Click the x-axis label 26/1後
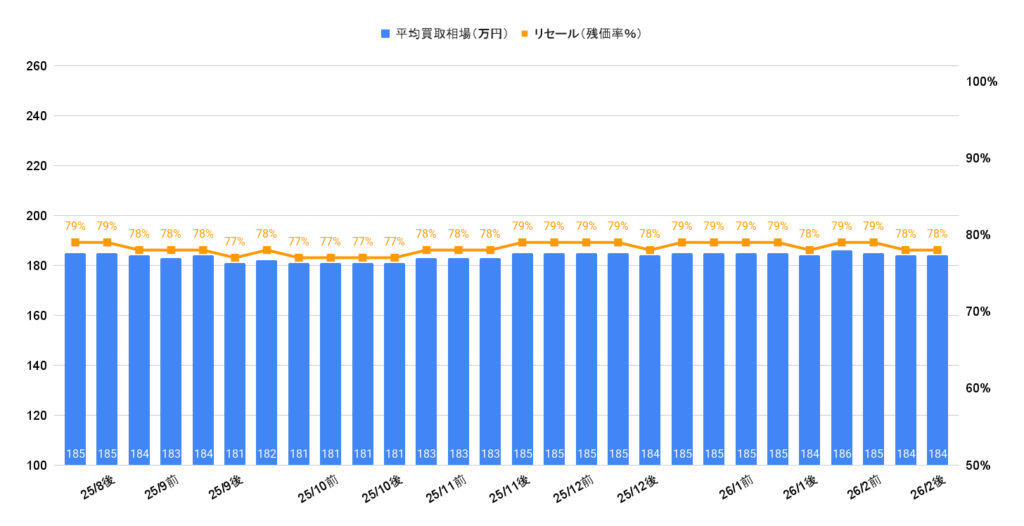The image size is (1024, 526). (801, 489)
